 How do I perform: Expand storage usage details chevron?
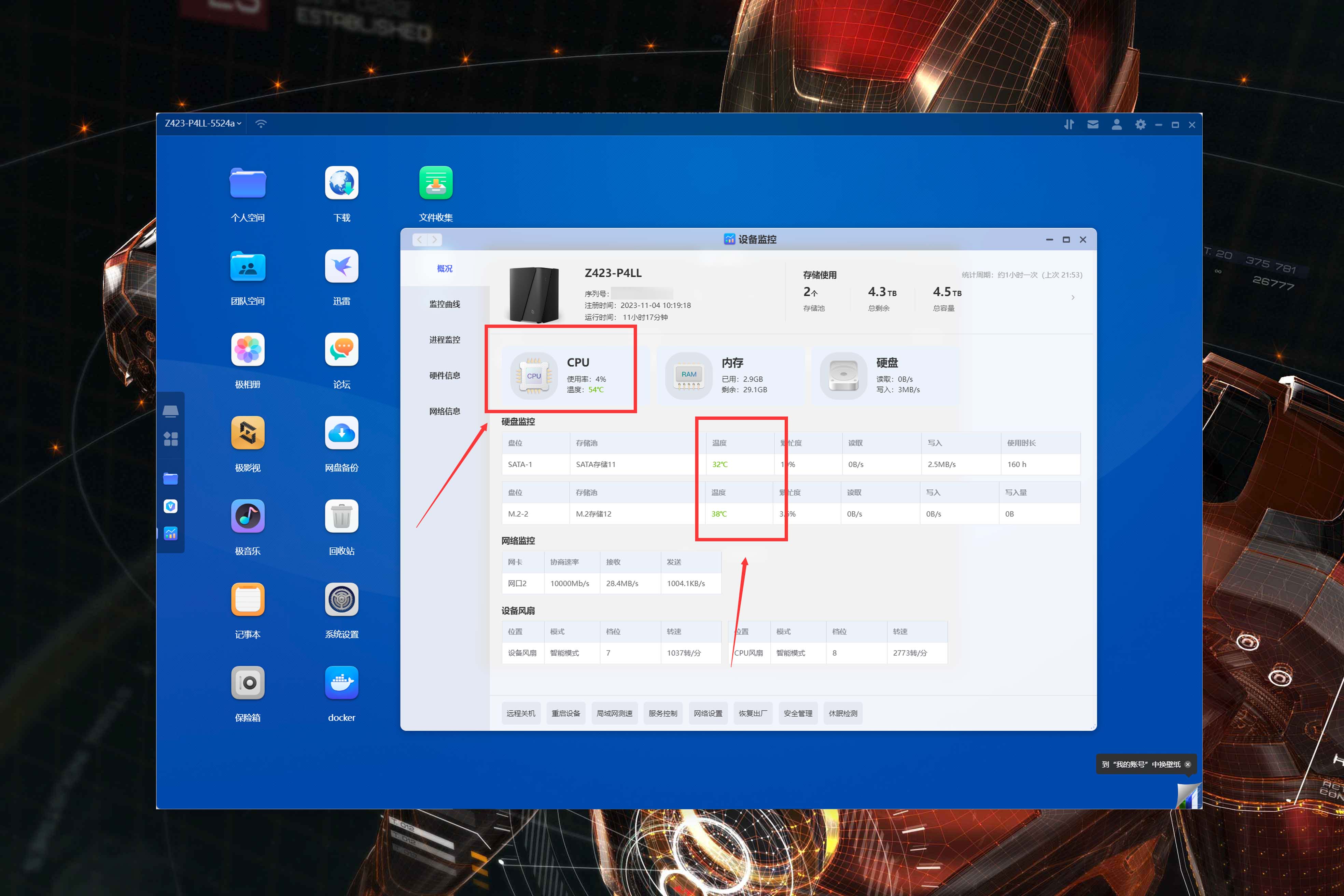(x=1073, y=297)
